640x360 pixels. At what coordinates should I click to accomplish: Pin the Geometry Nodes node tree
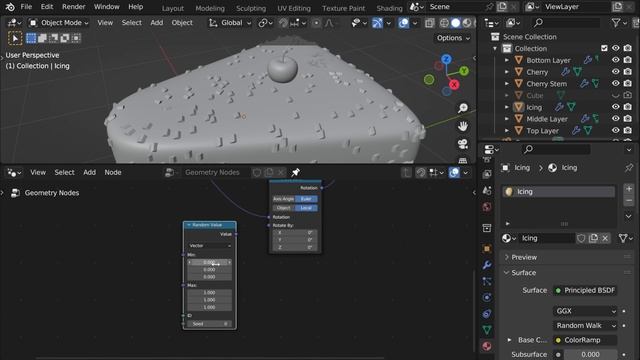(296, 172)
